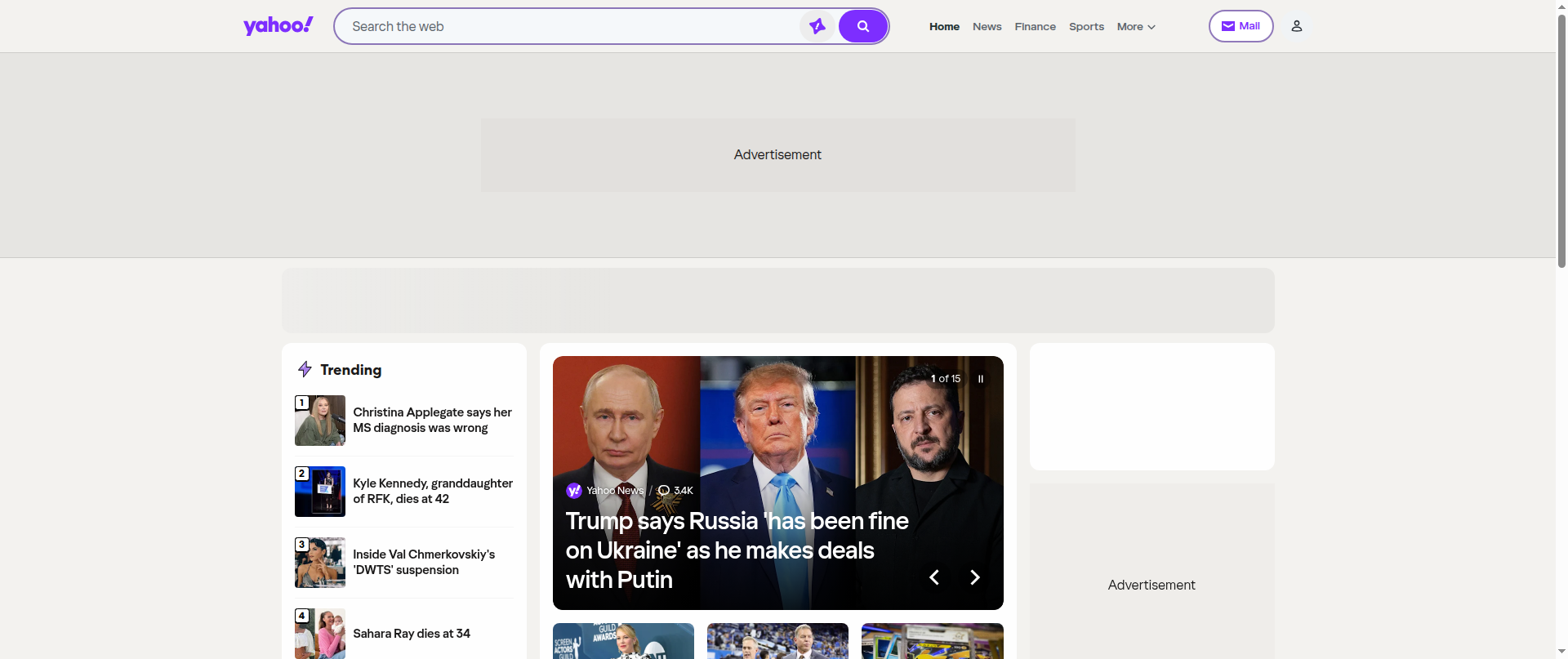Read Christina Applegate MS diagnosis story
The height and width of the screenshot is (659, 1568).
[x=432, y=420]
